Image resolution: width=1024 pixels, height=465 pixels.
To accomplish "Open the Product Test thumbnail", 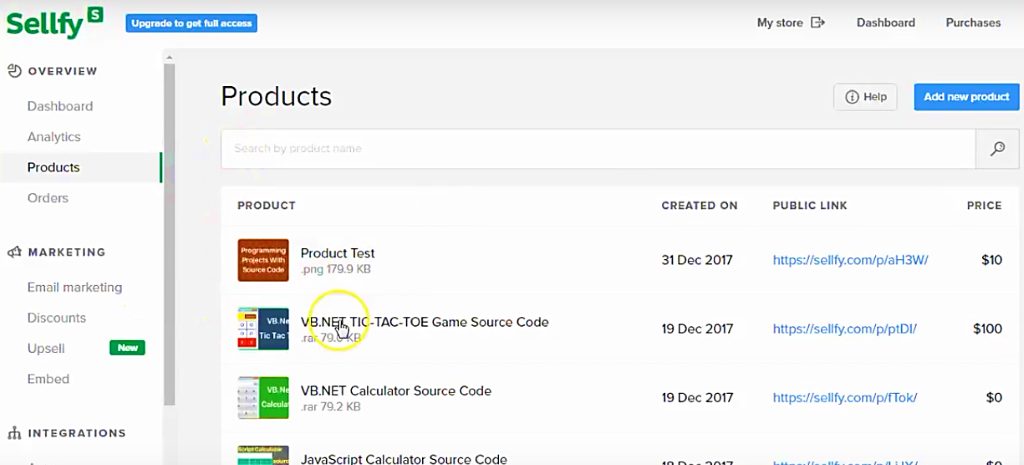I will pos(263,260).
